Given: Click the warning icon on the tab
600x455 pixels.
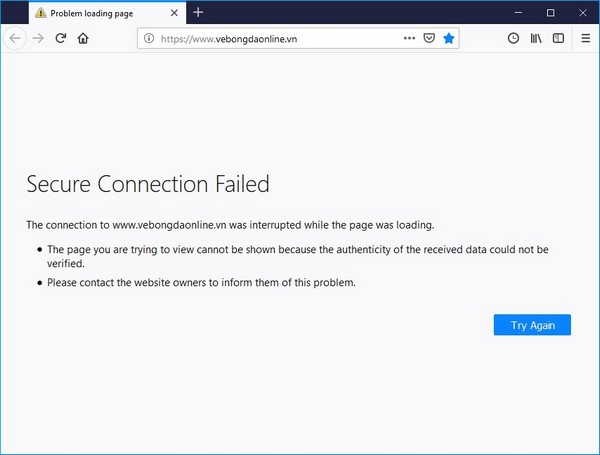Looking at the screenshot, I should click(x=39, y=12).
